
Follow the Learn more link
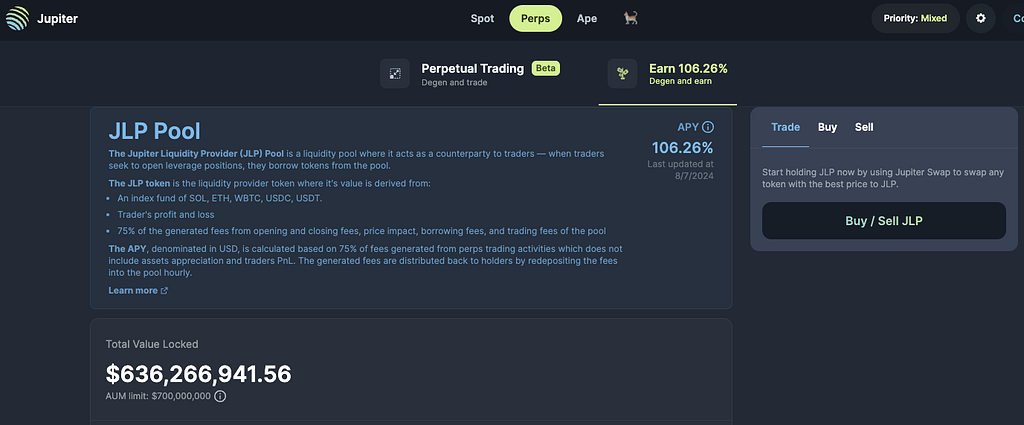[x=133, y=291]
